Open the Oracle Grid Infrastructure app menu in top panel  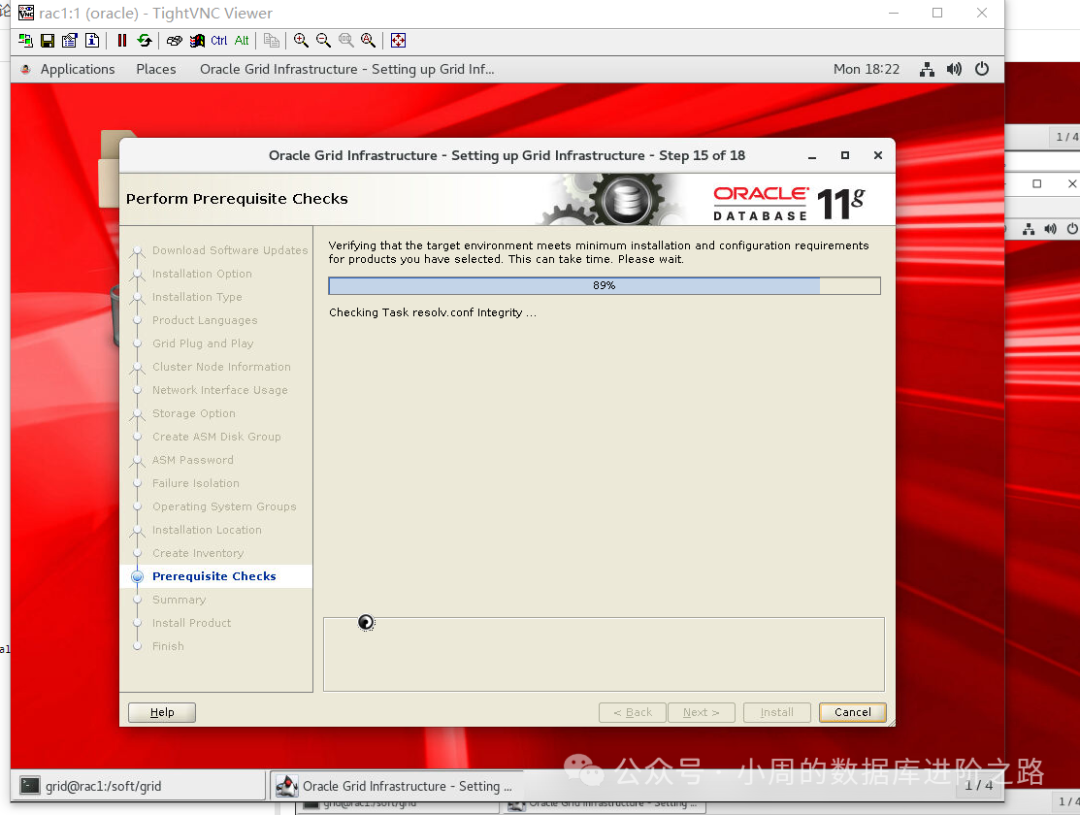coord(347,69)
